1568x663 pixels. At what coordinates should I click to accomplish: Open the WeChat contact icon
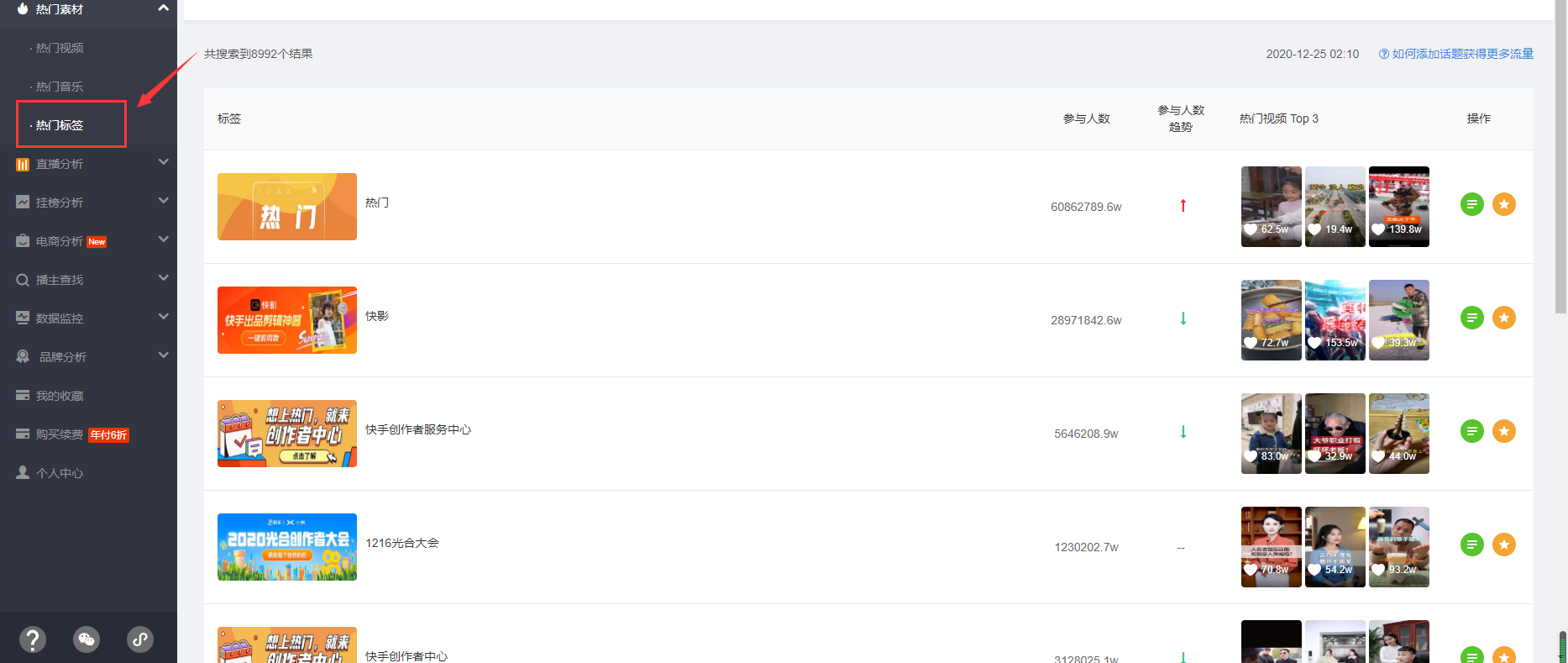(x=87, y=639)
